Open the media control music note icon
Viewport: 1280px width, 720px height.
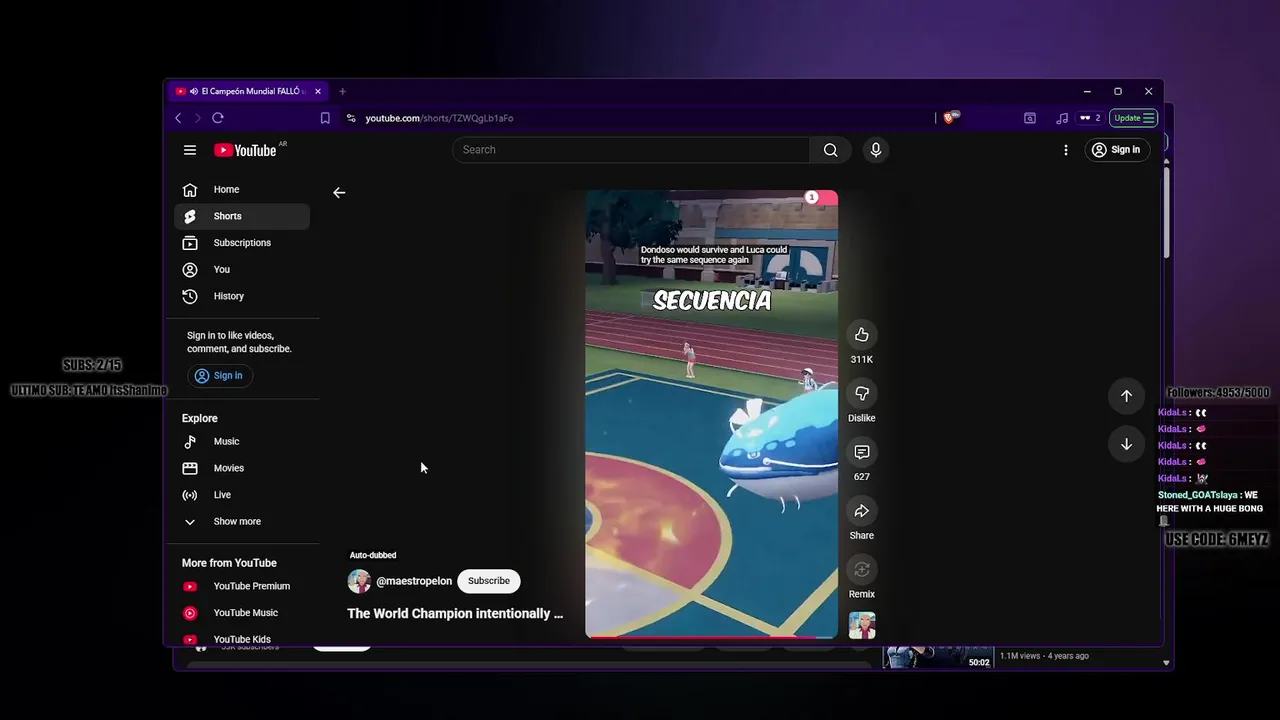[x=1062, y=118]
